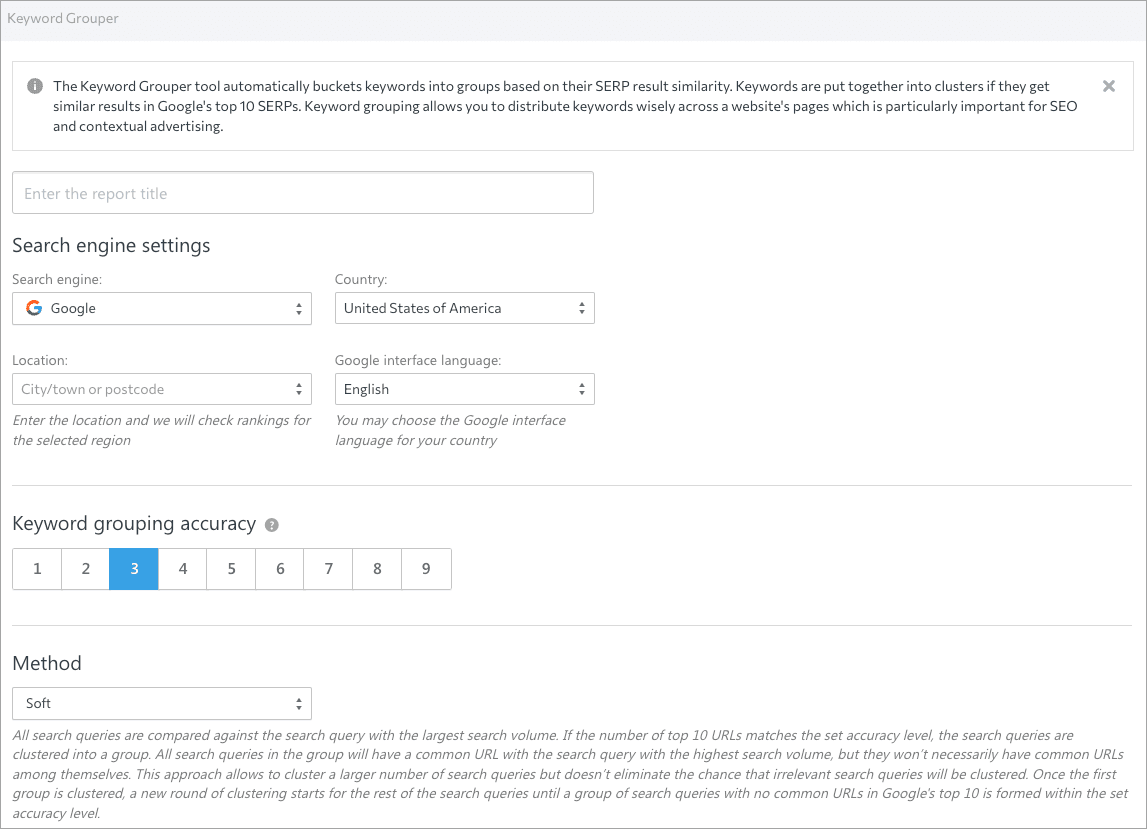Viewport: 1147px width, 829px height.
Task: Pick accuracy level 5
Action: pyautogui.click(x=231, y=569)
